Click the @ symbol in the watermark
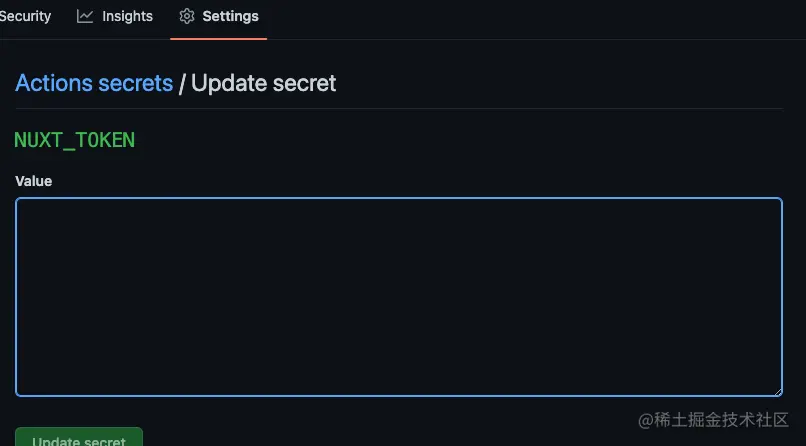This screenshot has width=806, height=446. point(646,420)
